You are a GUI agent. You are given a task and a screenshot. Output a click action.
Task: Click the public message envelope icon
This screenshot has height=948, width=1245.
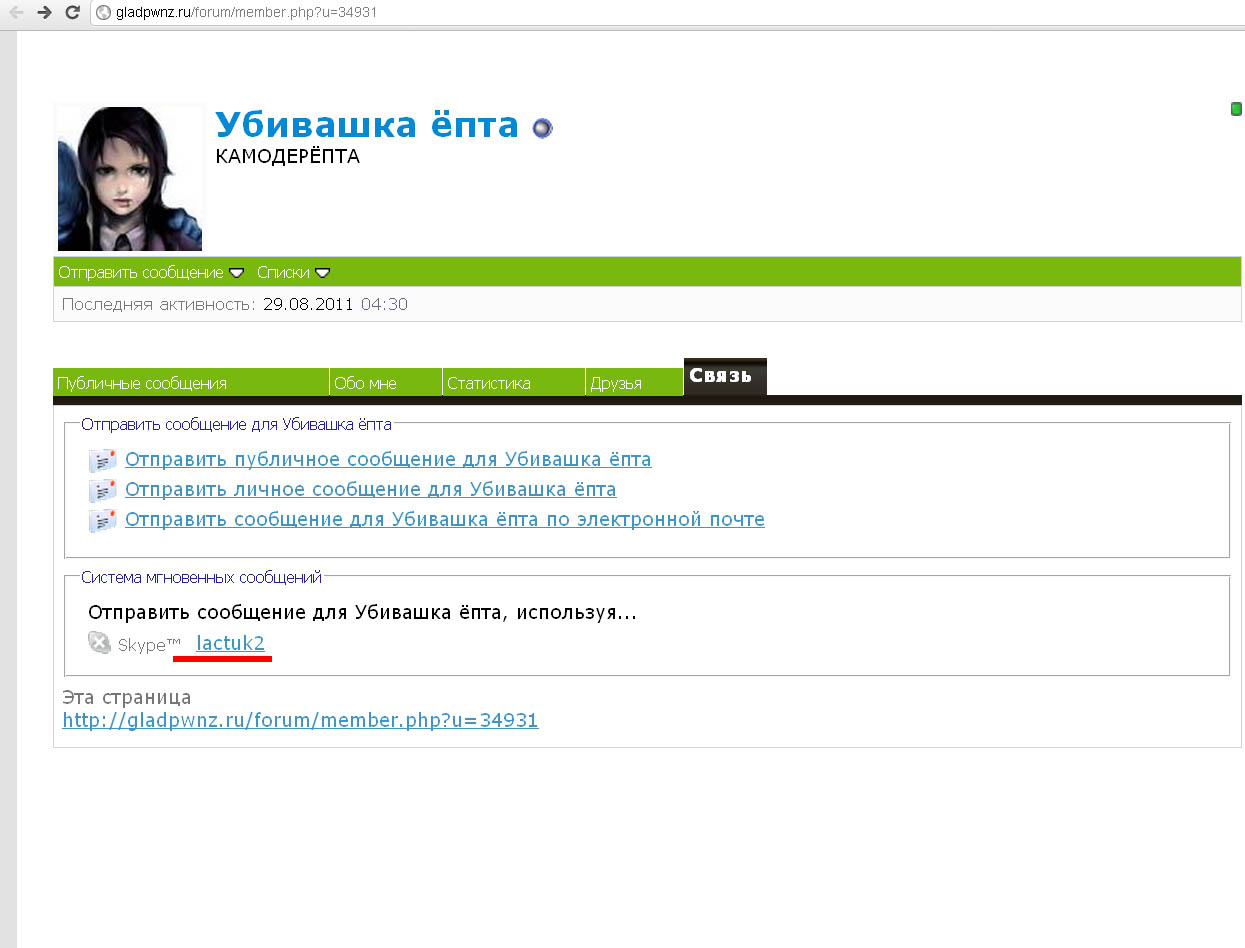(102, 461)
